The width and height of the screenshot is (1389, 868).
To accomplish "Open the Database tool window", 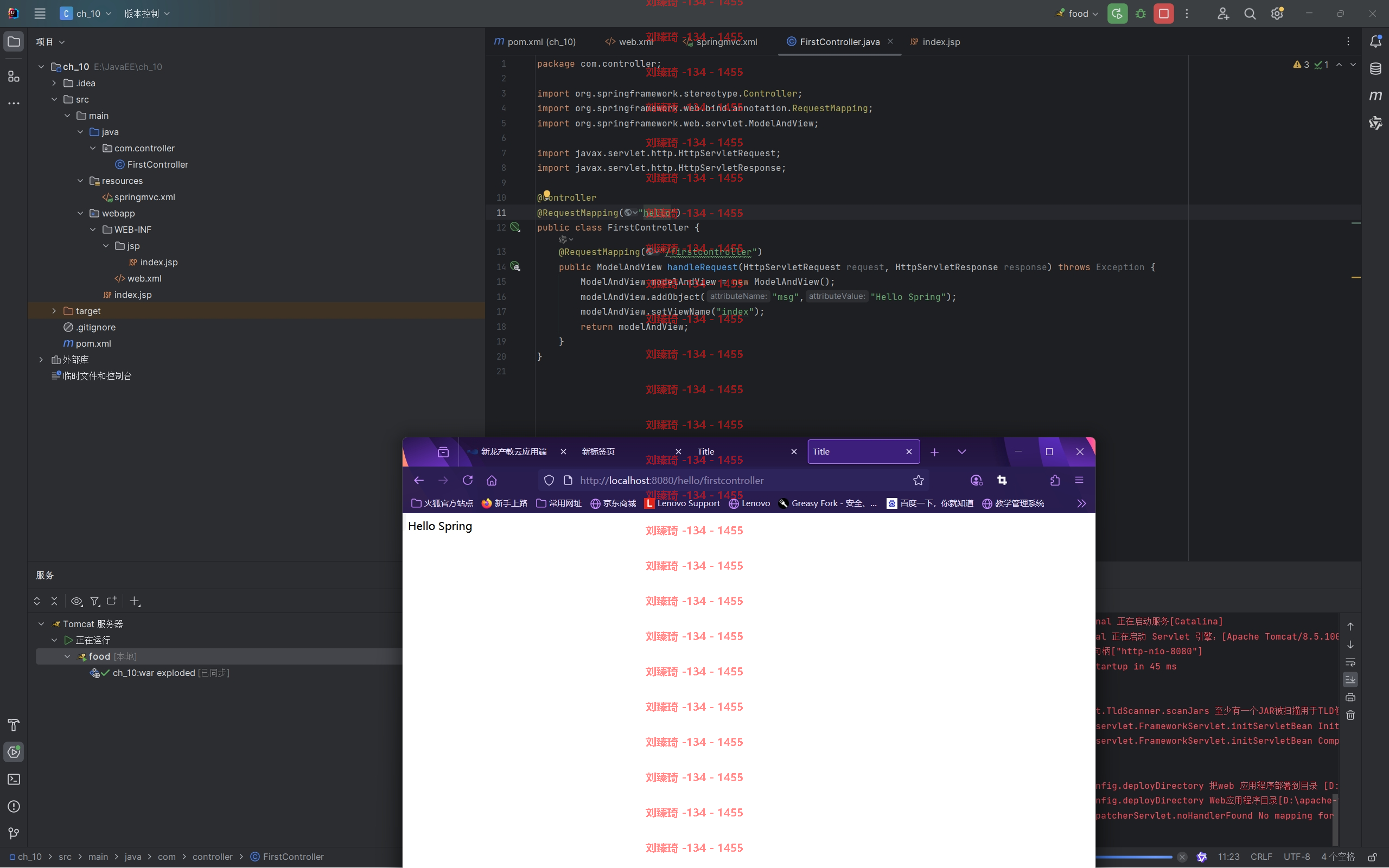I will tap(1375, 69).
